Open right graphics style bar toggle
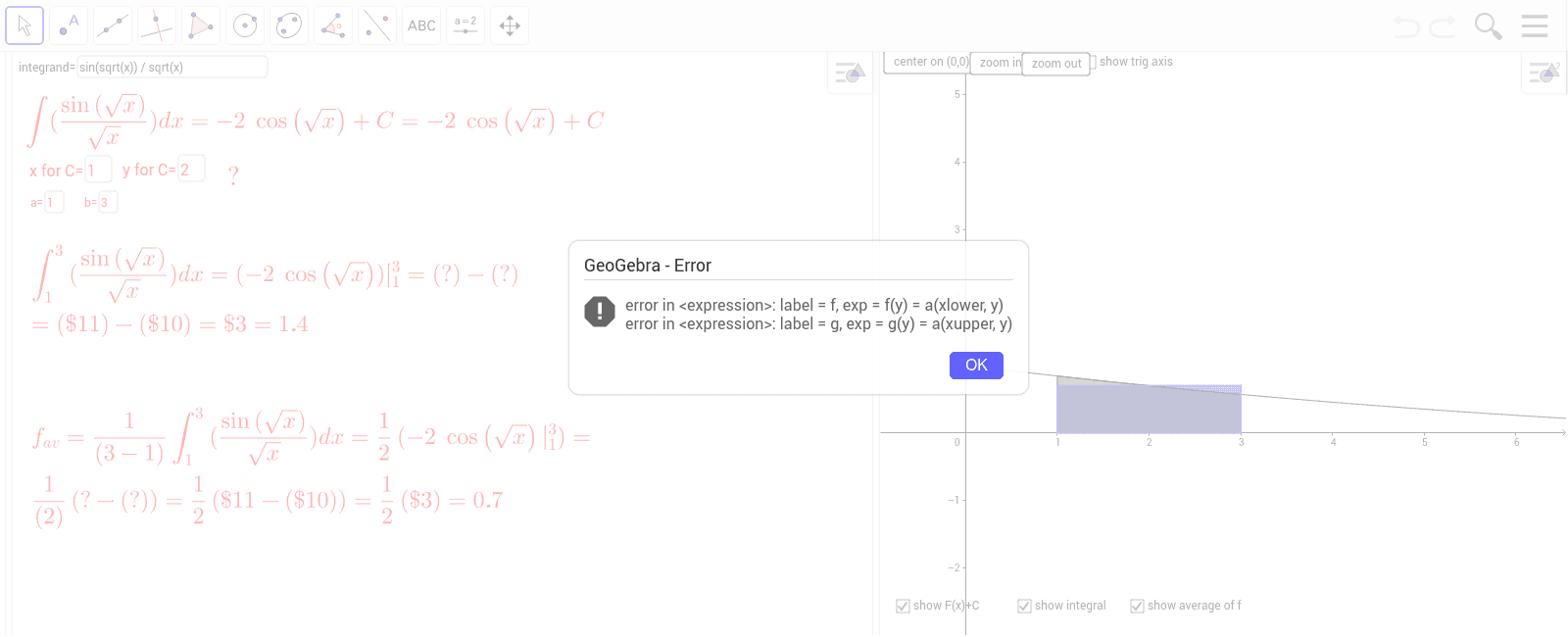Viewport: 1568px width, 637px height. pos(1544,73)
